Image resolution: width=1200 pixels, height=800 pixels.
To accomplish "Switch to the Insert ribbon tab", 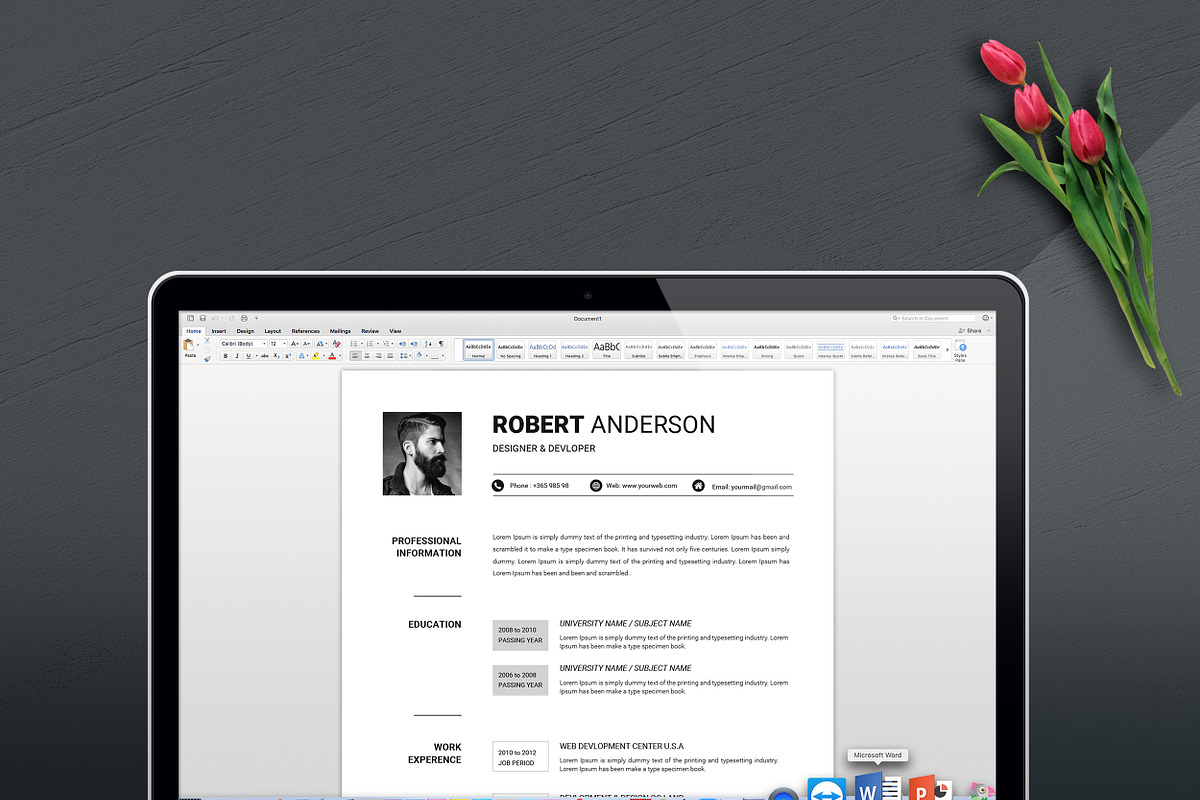I will [x=219, y=331].
